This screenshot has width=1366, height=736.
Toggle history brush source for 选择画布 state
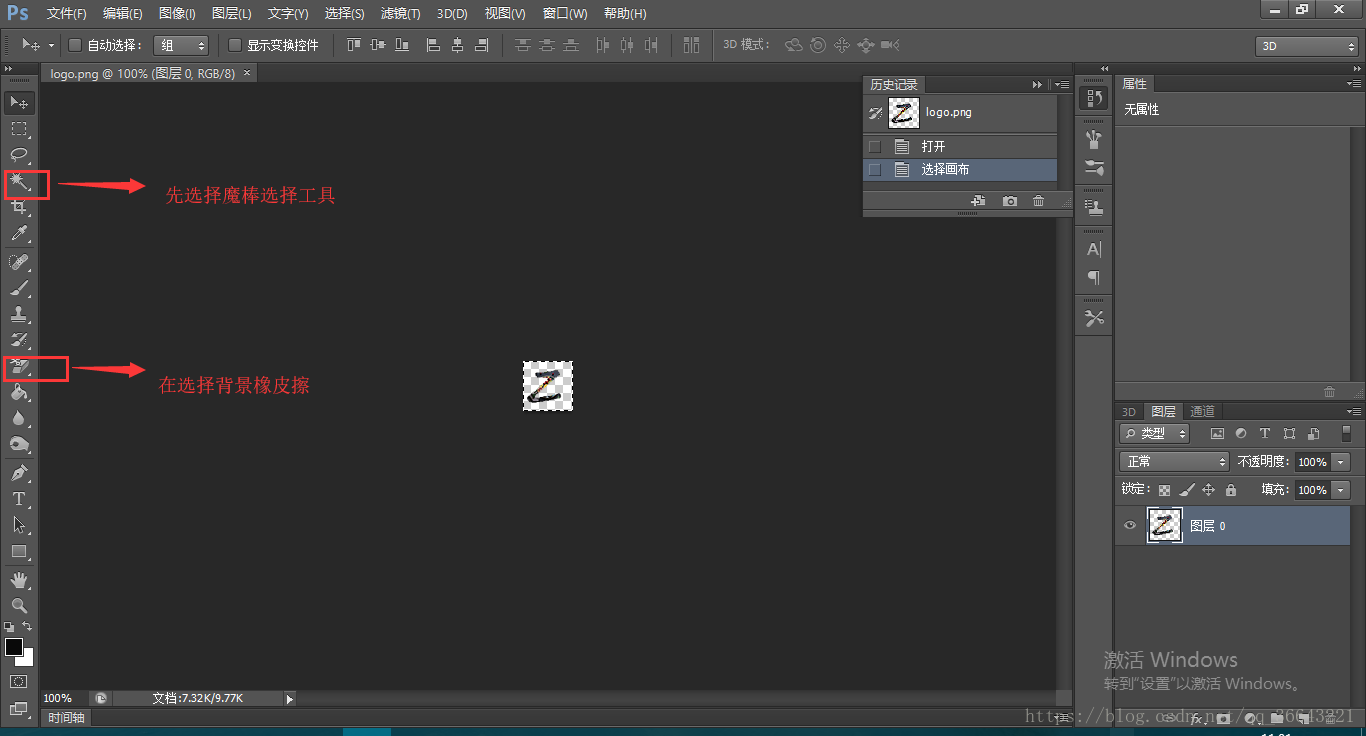tap(875, 170)
